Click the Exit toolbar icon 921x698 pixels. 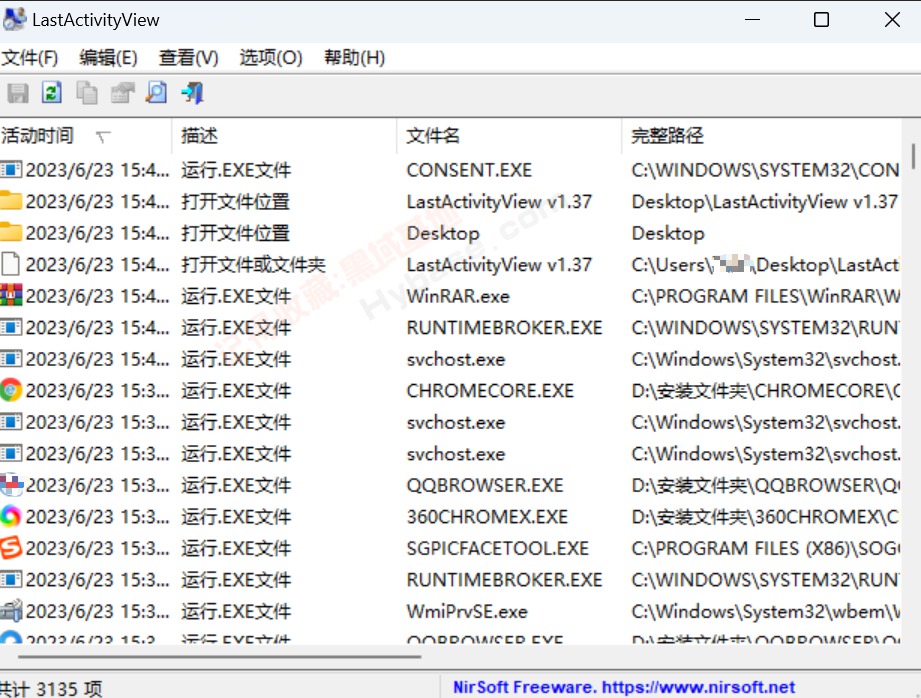[192, 93]
